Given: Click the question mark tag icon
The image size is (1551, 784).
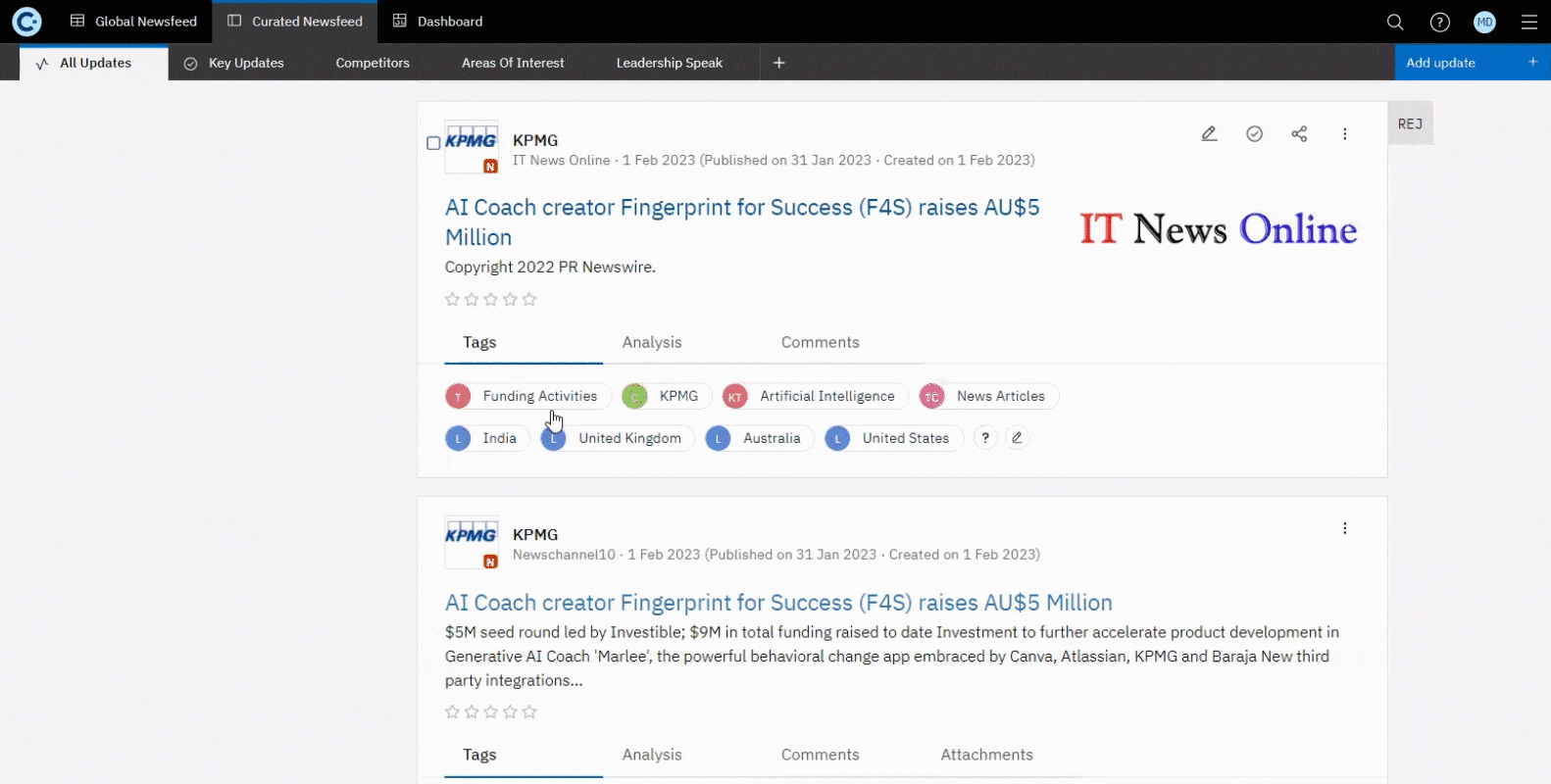Looking at the screenshot, I should coord(985,438).
